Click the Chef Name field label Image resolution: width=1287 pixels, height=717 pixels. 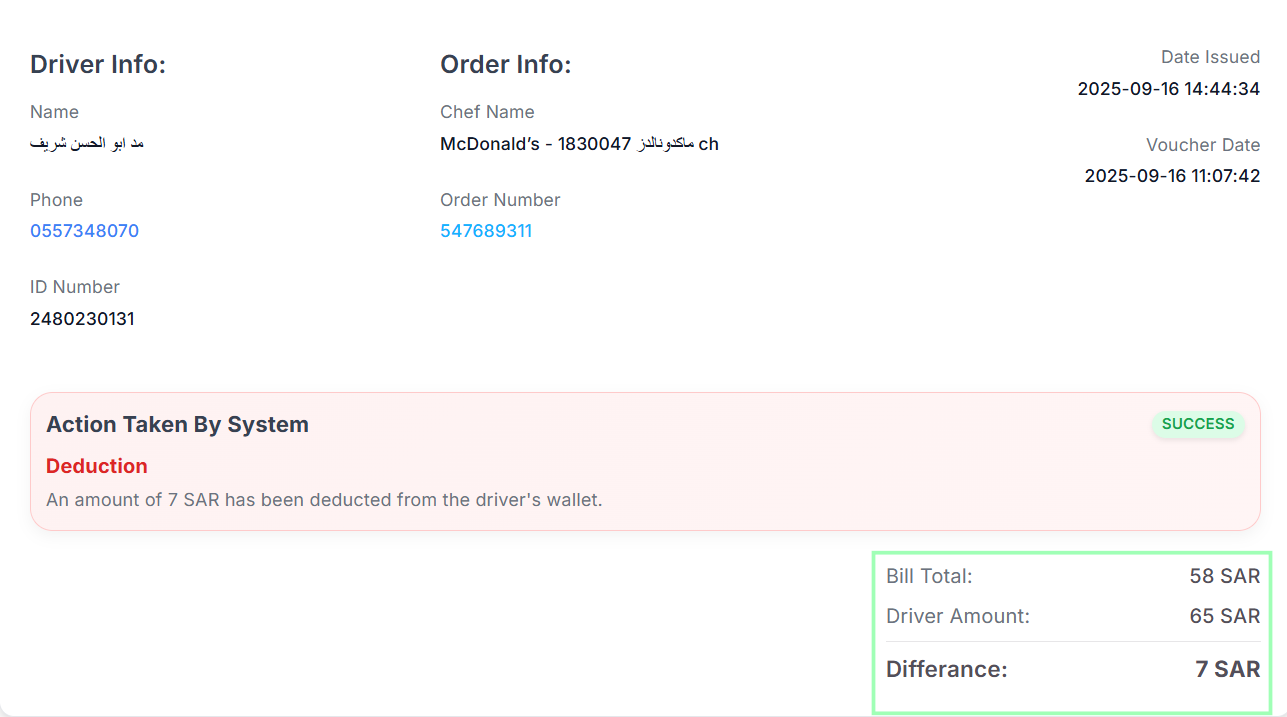[487, 112]
